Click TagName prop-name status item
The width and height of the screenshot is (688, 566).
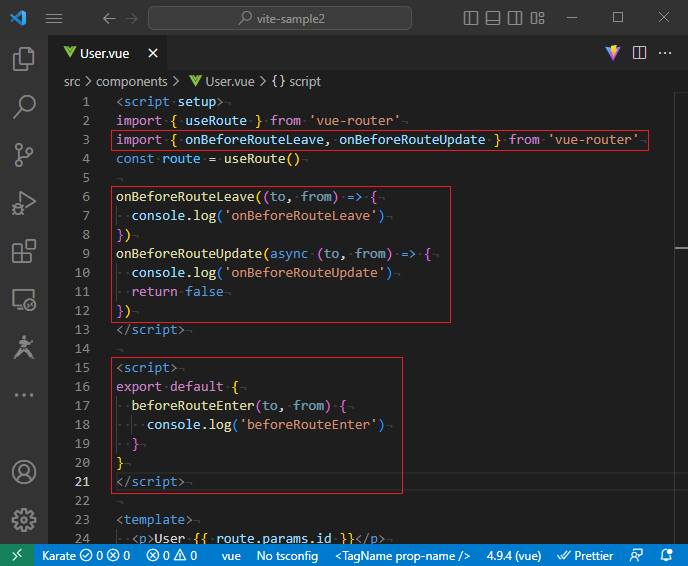402,556
